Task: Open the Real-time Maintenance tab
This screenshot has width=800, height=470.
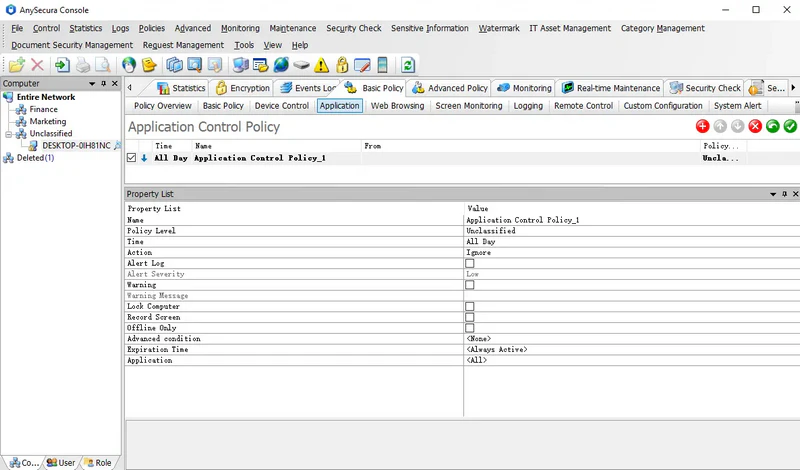Action: 610,88
